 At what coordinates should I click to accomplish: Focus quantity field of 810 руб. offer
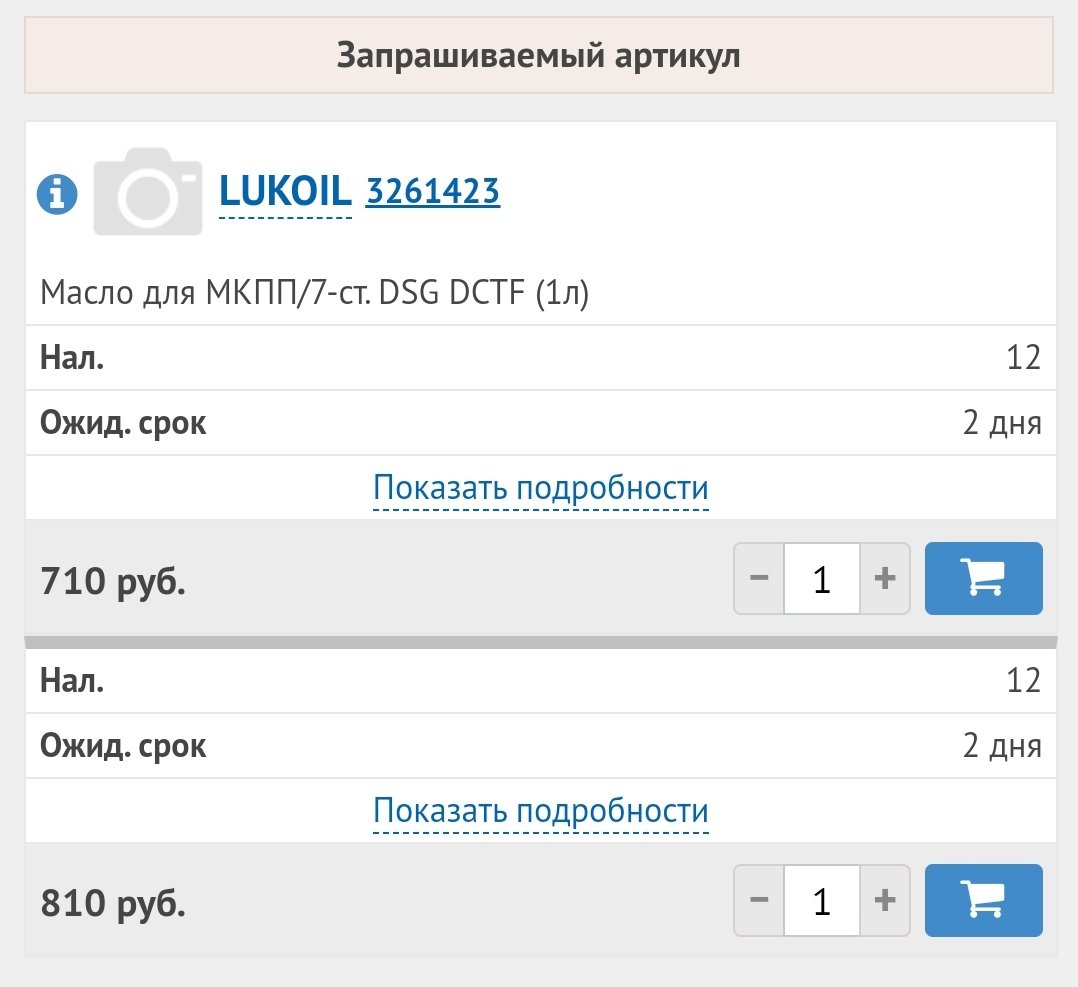pyautogui.click(x=822, y=900)
